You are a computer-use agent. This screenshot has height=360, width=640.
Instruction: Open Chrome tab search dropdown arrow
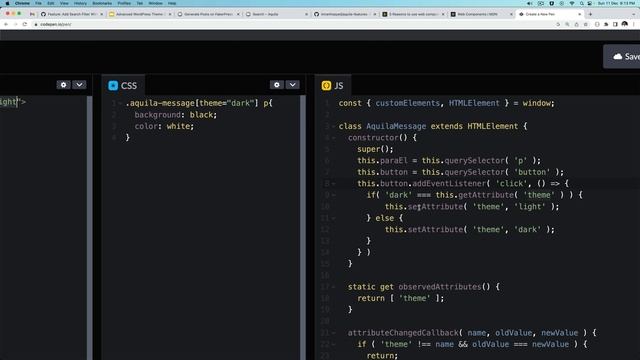[633, 14]
